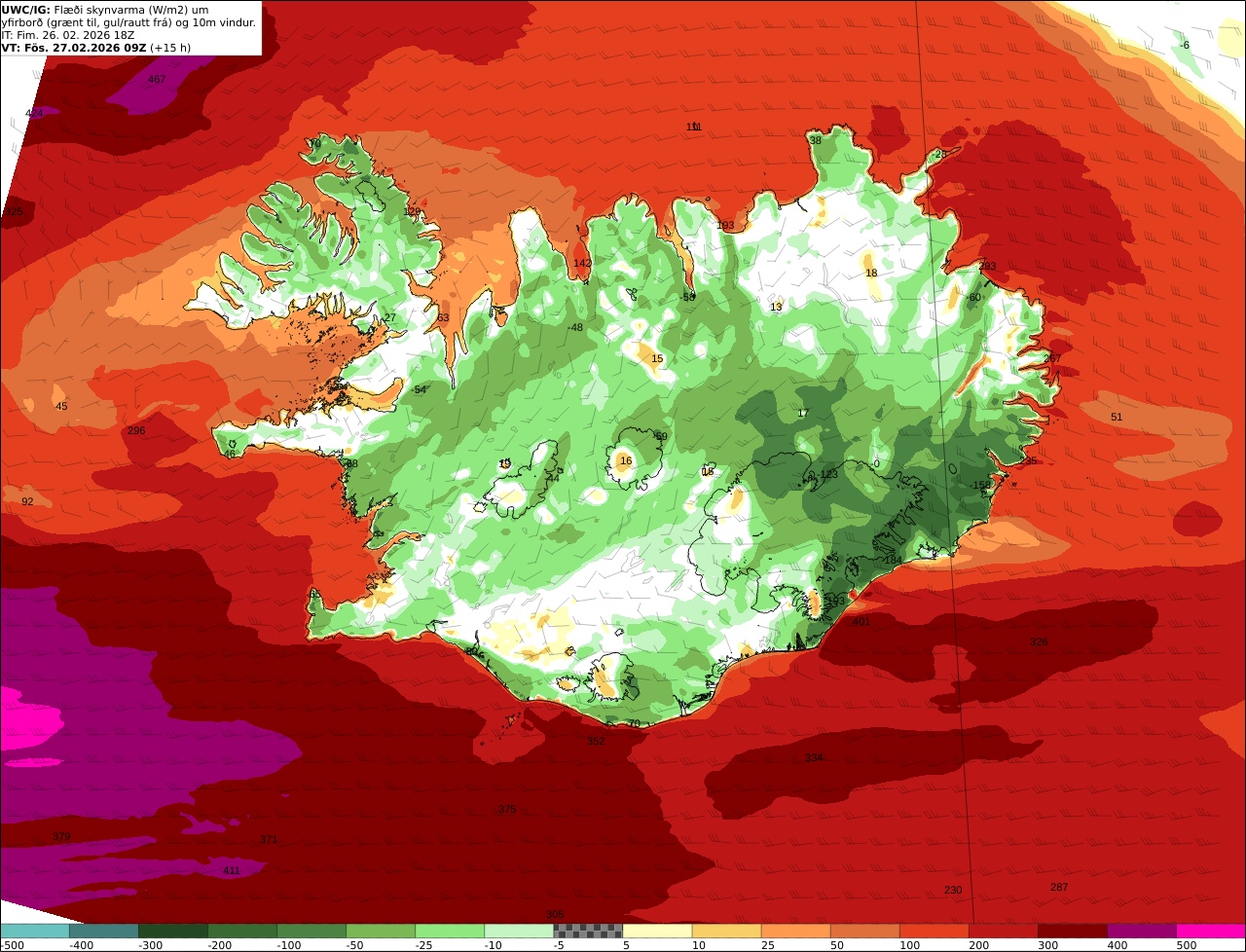Click the '51' value east of Iceland
The width and height of the screenshot is (1246, 952).
tap(1117, 418)
